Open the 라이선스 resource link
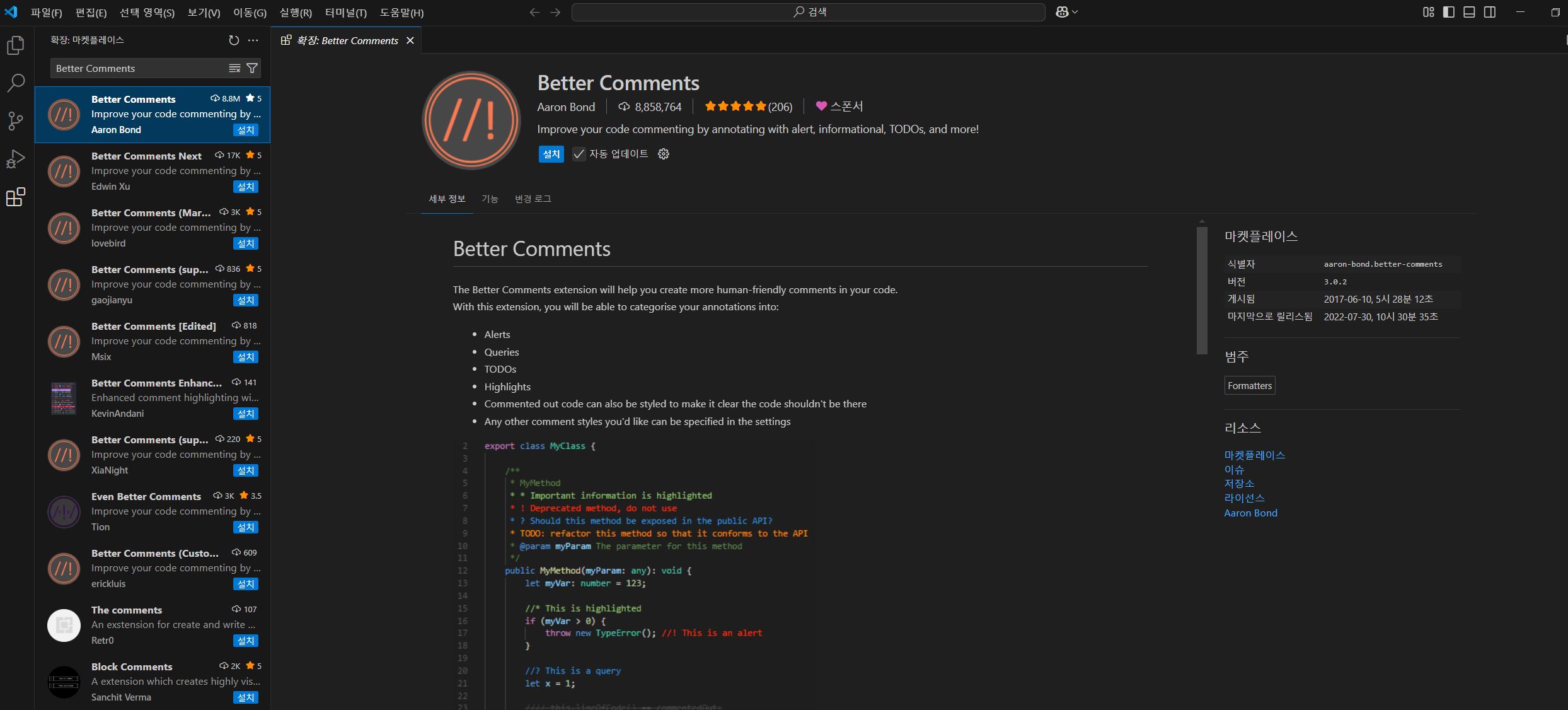The width and height of the screenshot is (1568, 710). click(x=1244, y=498)
